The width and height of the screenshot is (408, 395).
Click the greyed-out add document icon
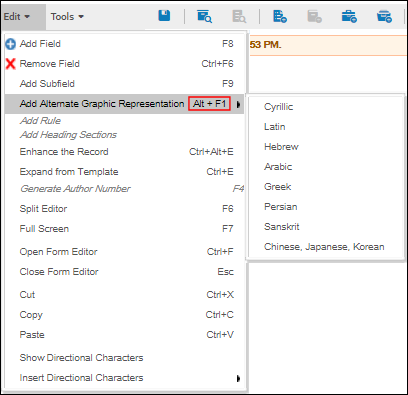314,16
